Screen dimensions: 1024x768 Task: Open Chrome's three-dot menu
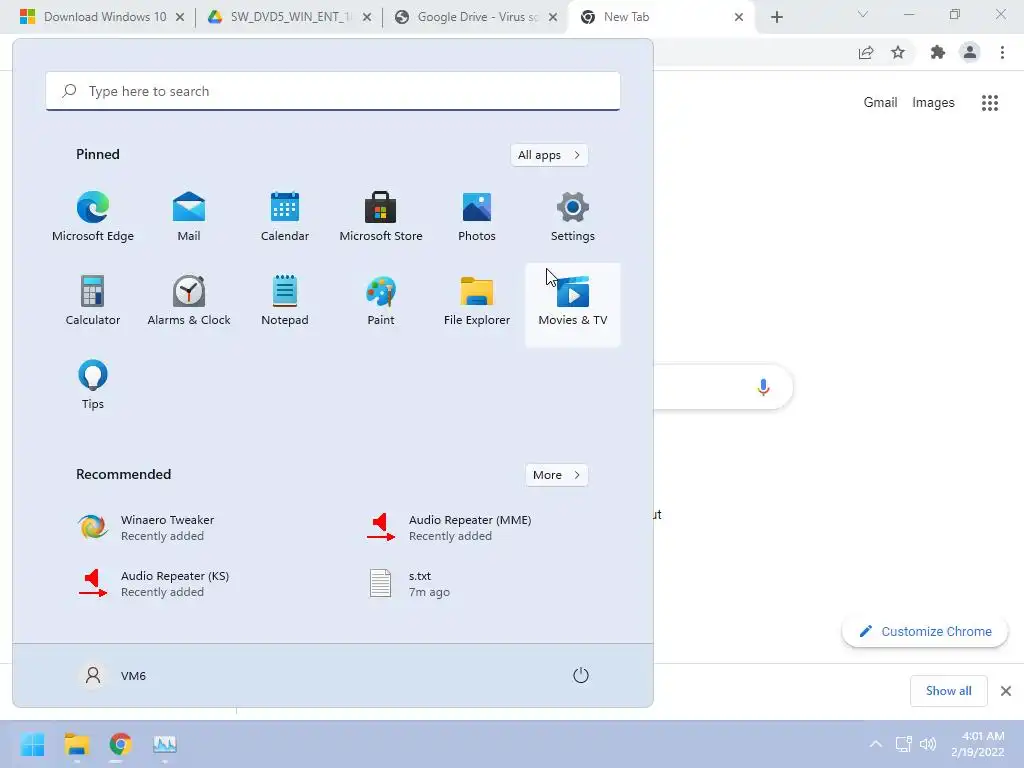[1002, 52]
